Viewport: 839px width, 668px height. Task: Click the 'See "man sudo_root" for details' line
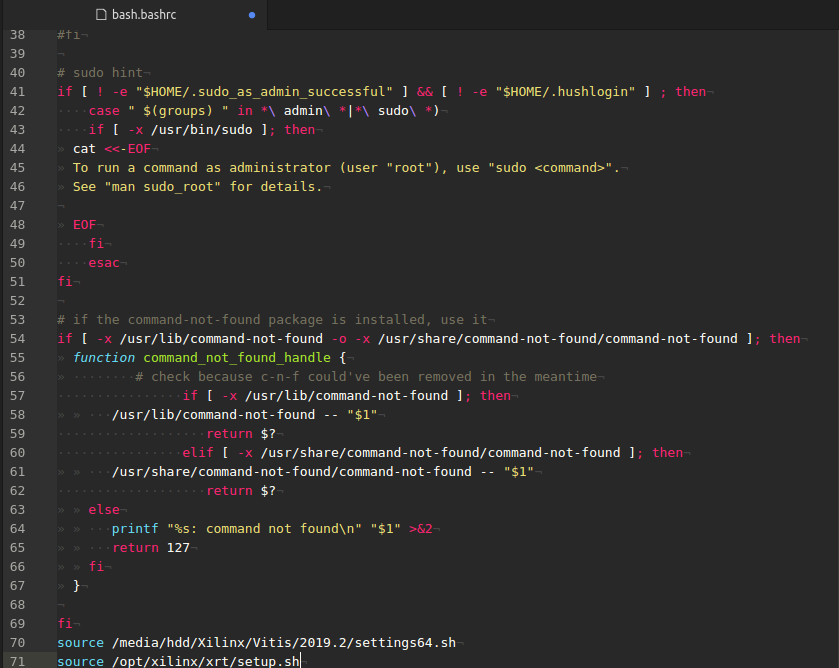197,187
